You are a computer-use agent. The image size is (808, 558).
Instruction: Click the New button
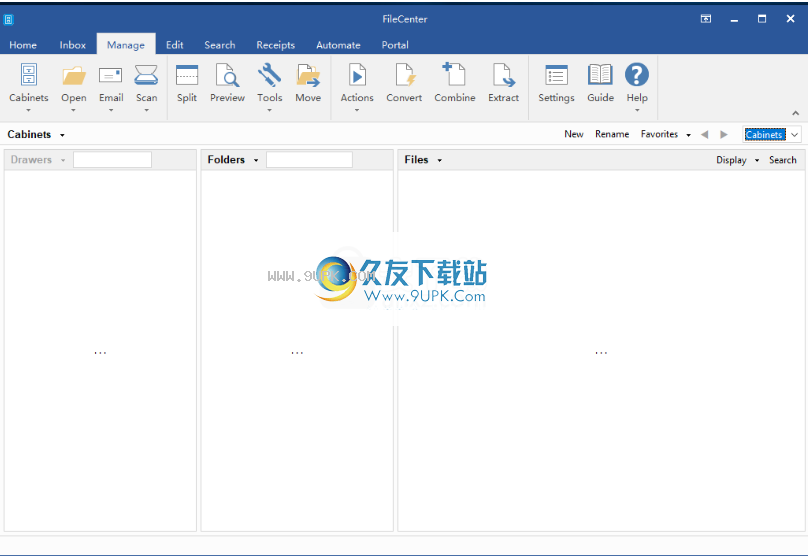tap(574, 134)
